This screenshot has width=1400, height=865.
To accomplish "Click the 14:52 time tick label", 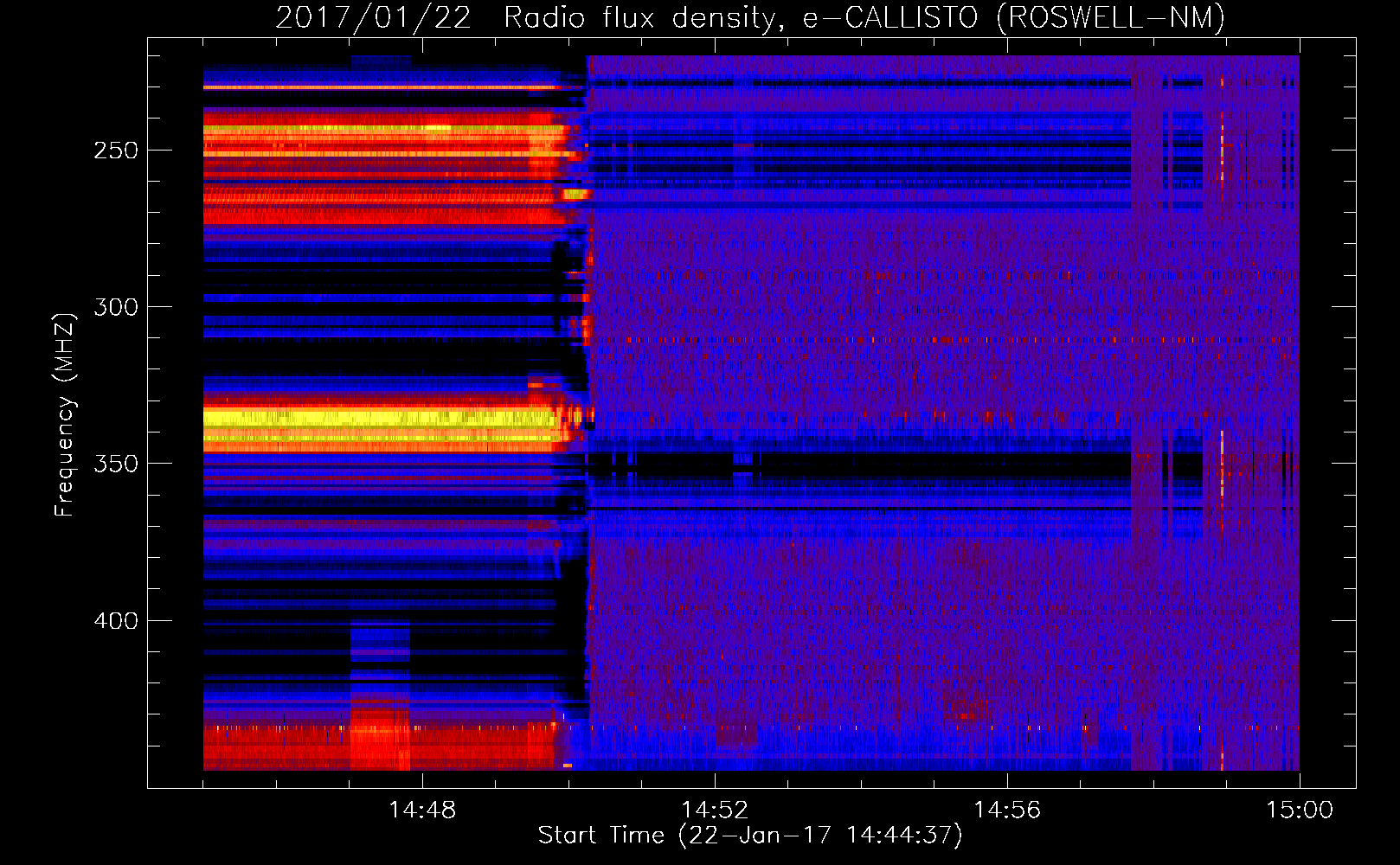I will (x=715, y=811).
